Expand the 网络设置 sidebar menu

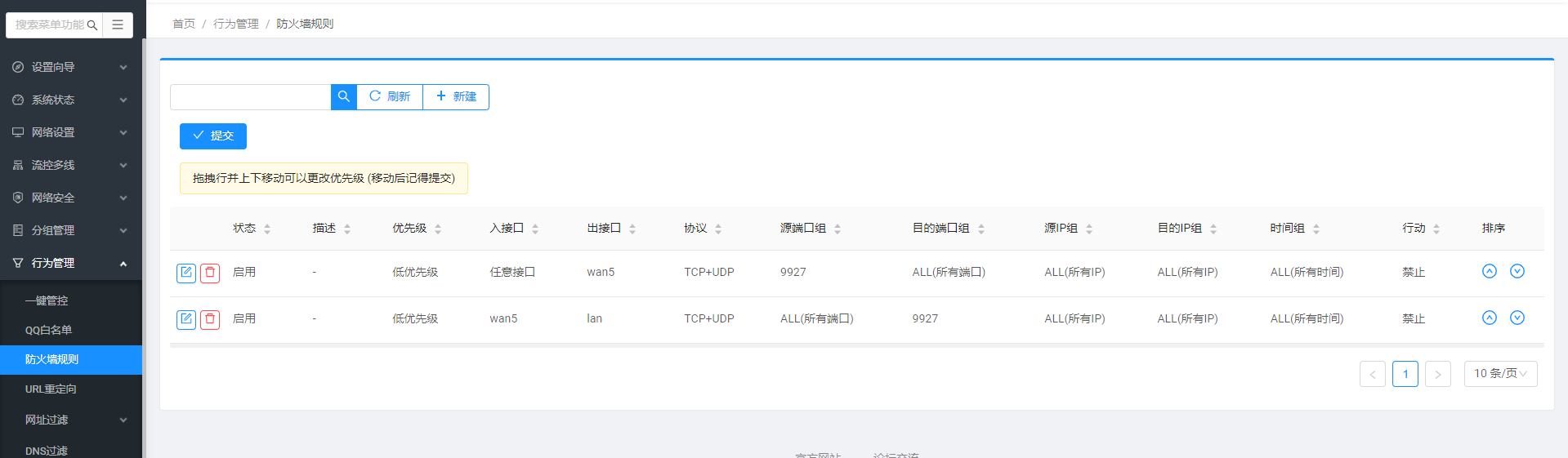(69, 132)
